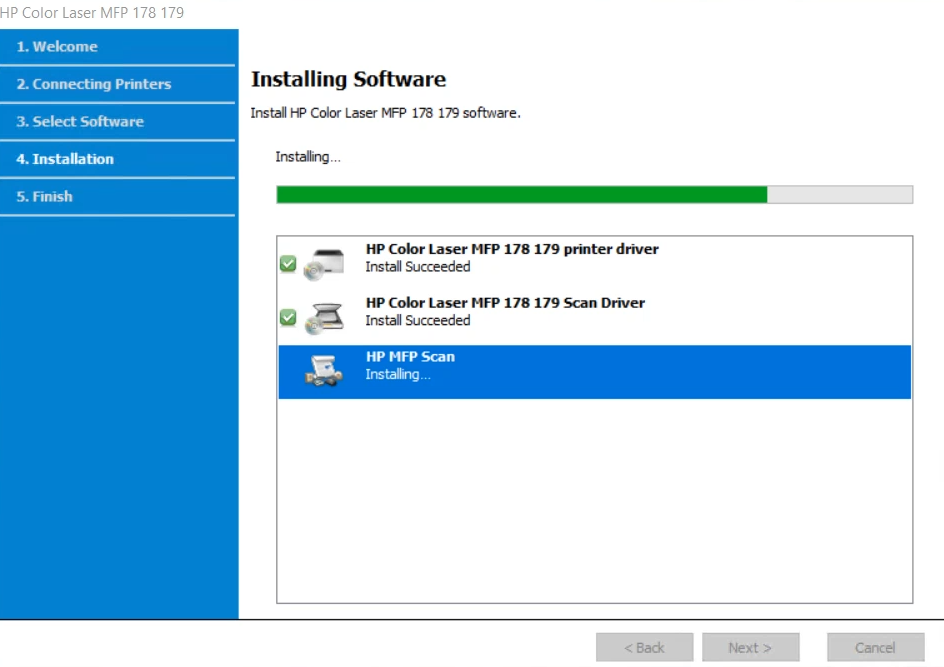The width and height of the screenshot is (944, 667).
Task: Click the Next button
Action: tap(750, 648)
